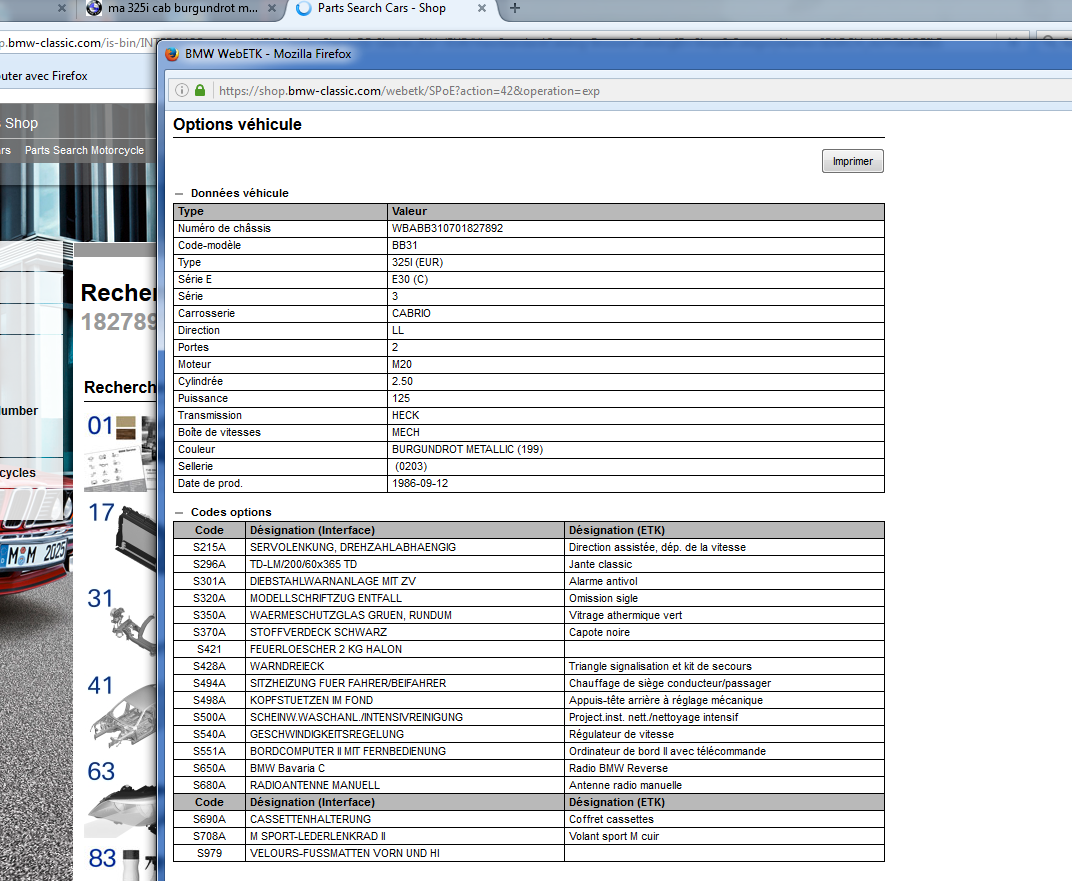Open a new browser tab with the plus button
The width and height of the screenshot is (1076, 881).
tap(515, 8)
